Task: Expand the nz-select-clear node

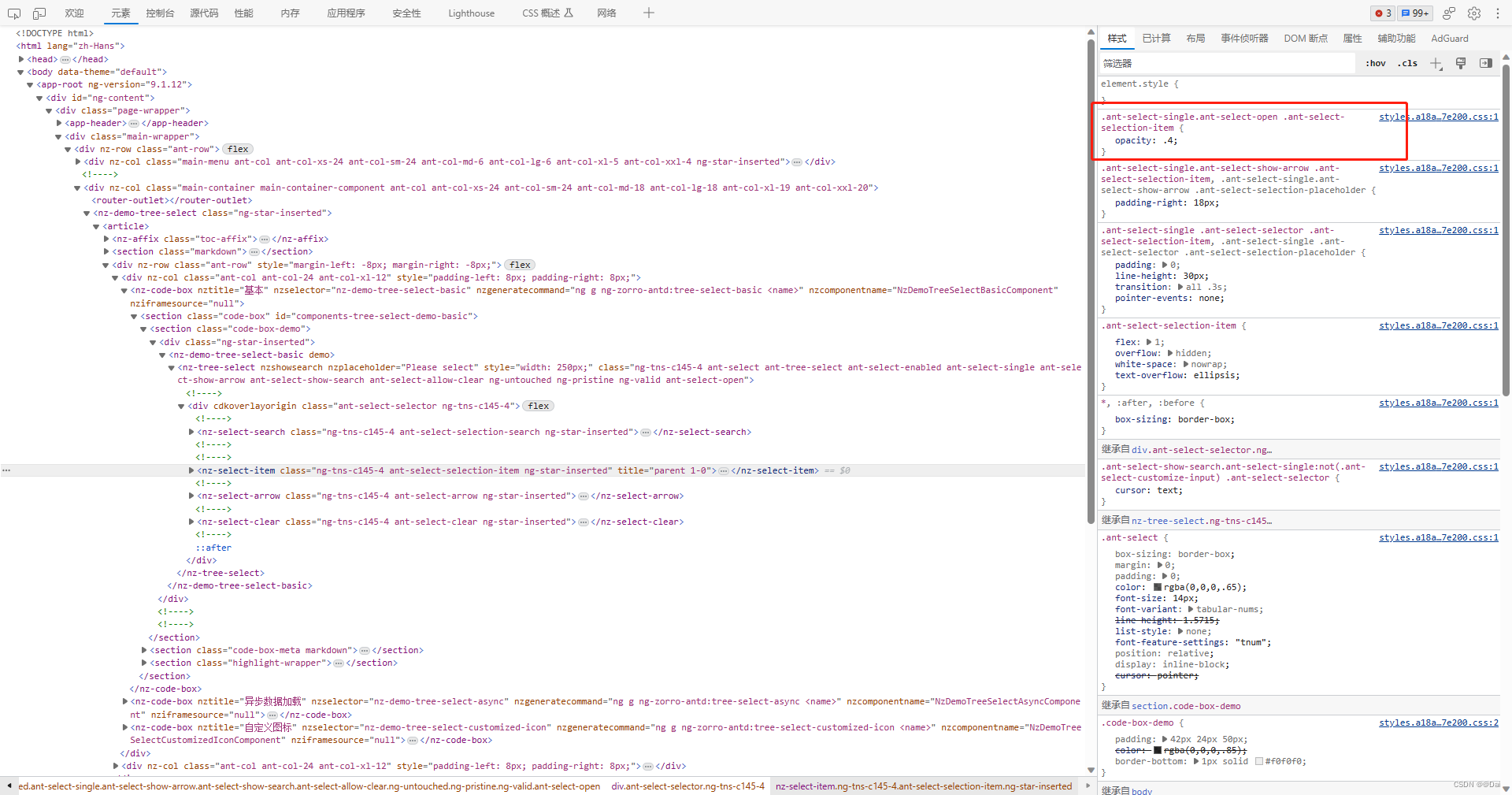Action: click(191, 522)
